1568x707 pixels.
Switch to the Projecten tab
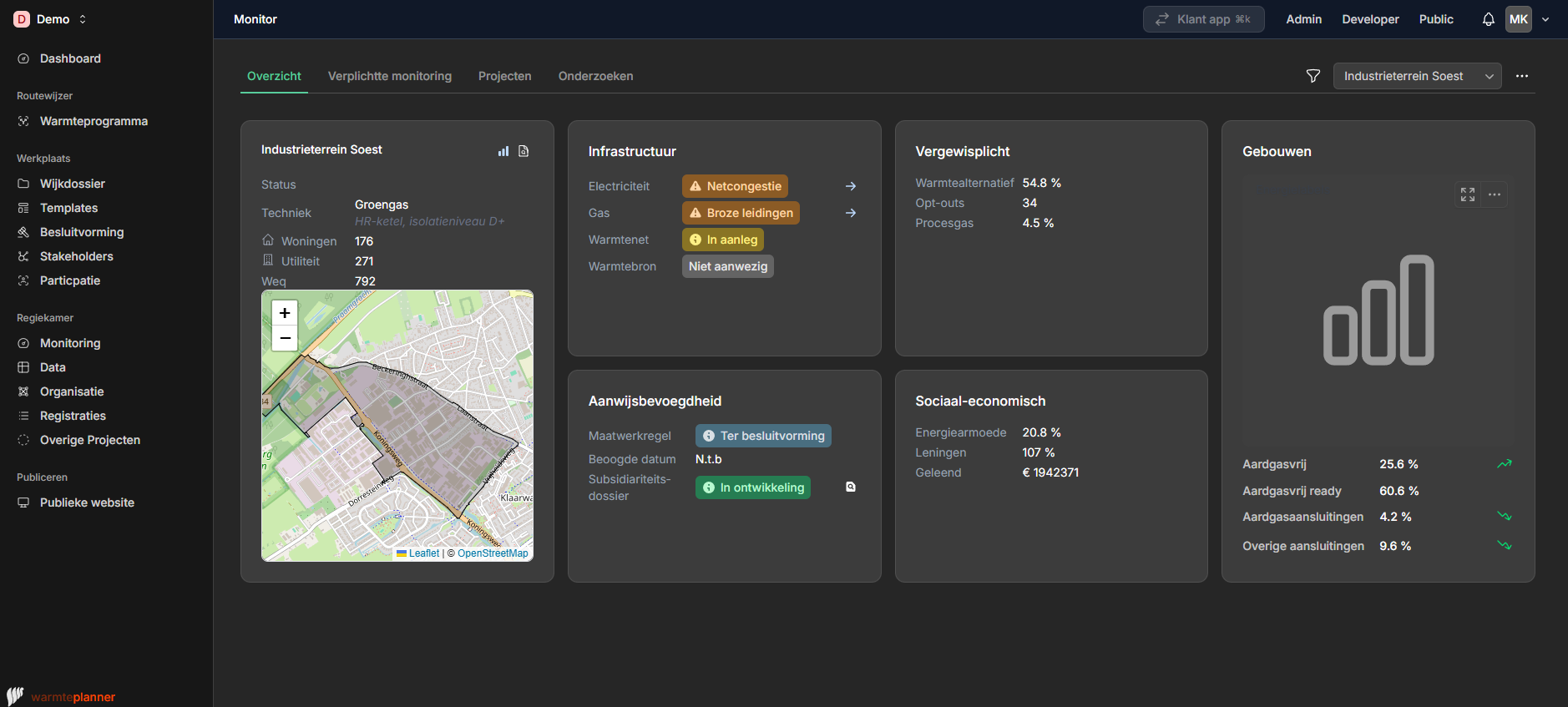[x=504, y=76]
